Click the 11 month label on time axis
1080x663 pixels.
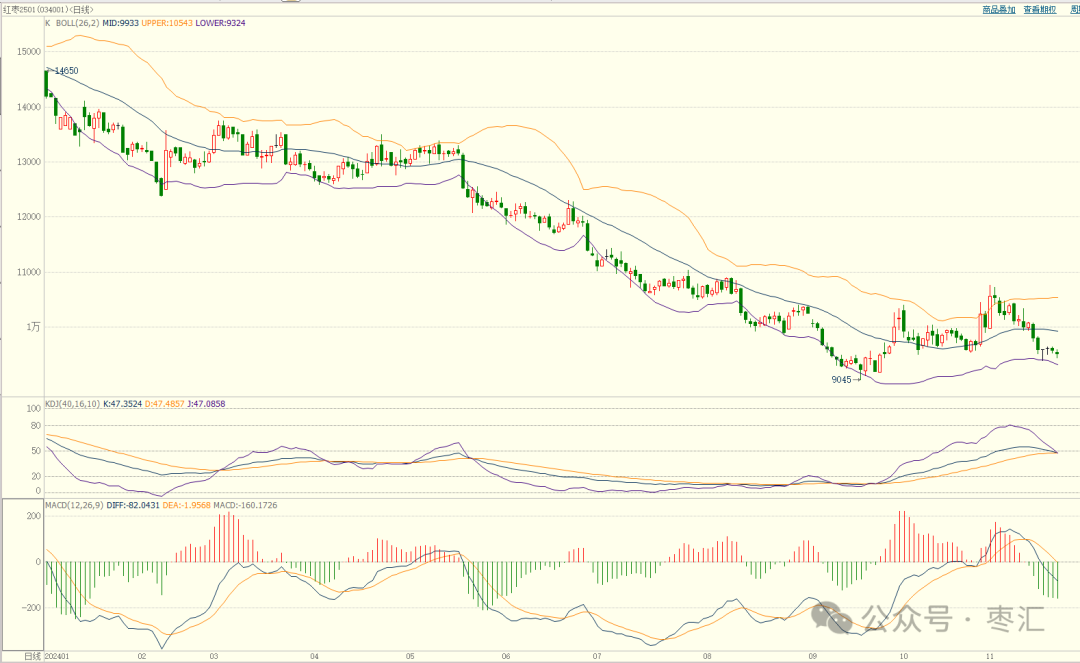(990, 656)
